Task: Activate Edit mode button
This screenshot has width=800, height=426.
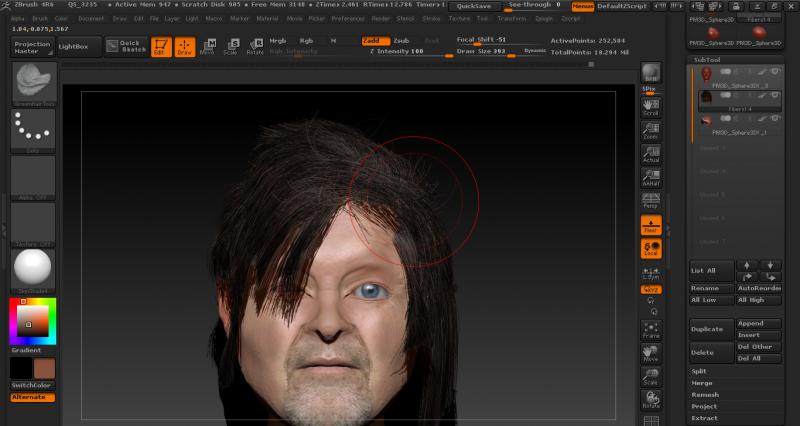Action: [161, 46]
